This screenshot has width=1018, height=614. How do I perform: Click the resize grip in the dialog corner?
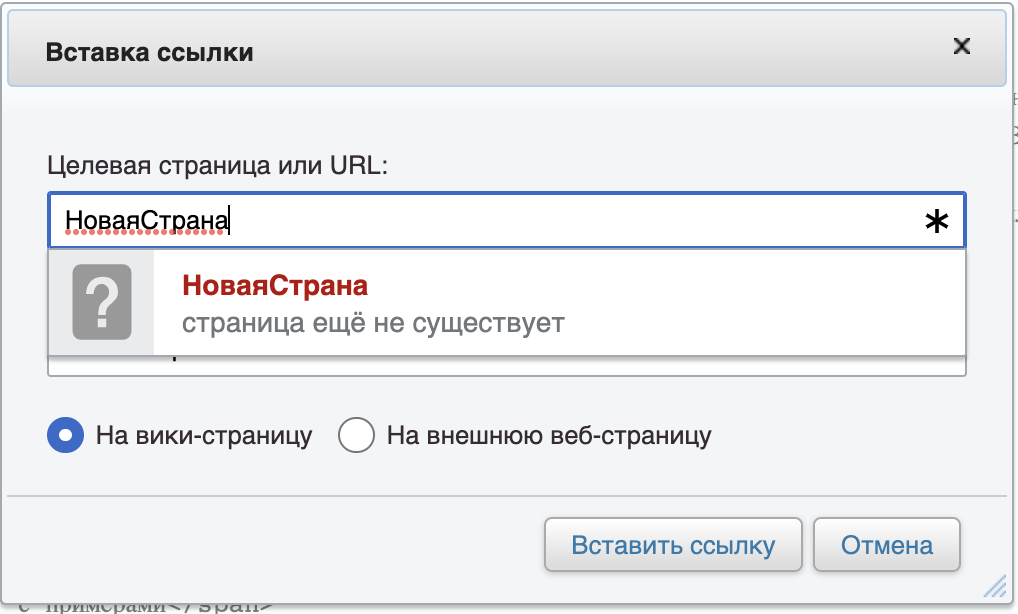click(x=994, y=587)
